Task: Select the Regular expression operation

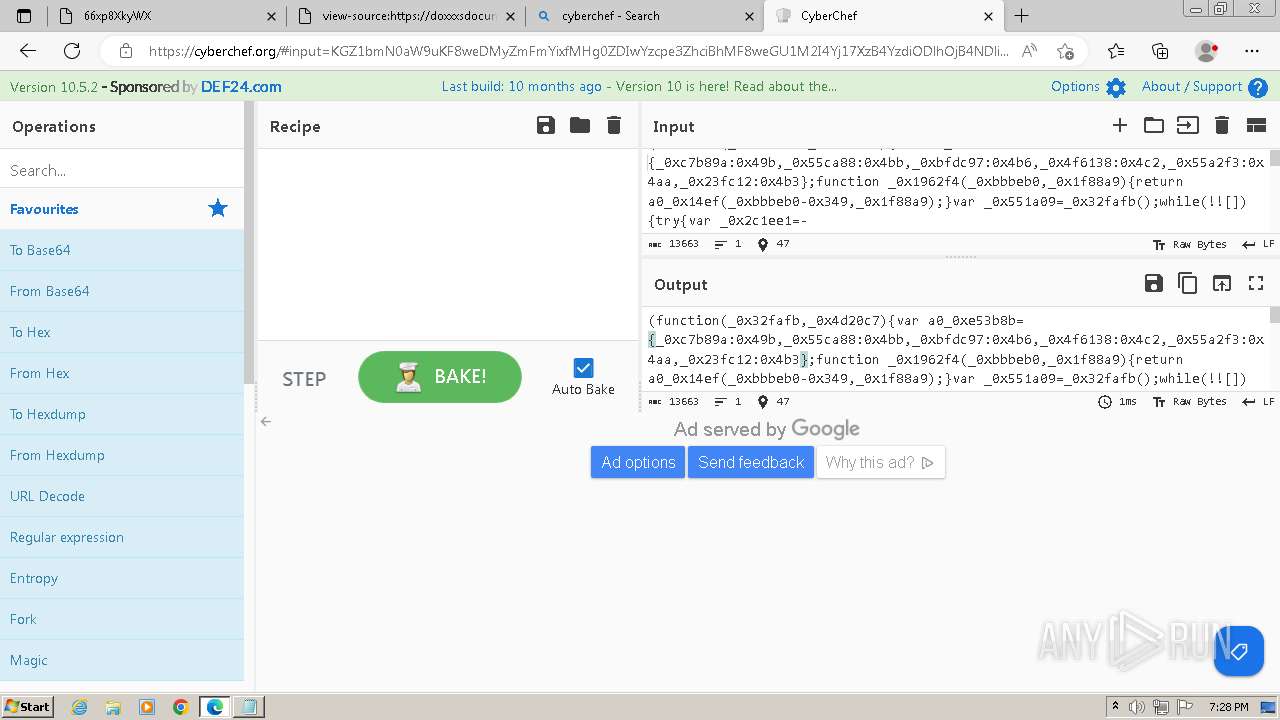Action: pyautogui.click(x=122, y=537)
